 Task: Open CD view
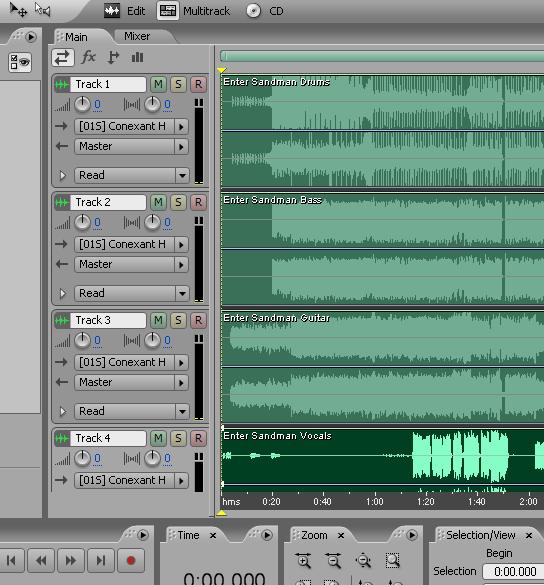(265, 11)
